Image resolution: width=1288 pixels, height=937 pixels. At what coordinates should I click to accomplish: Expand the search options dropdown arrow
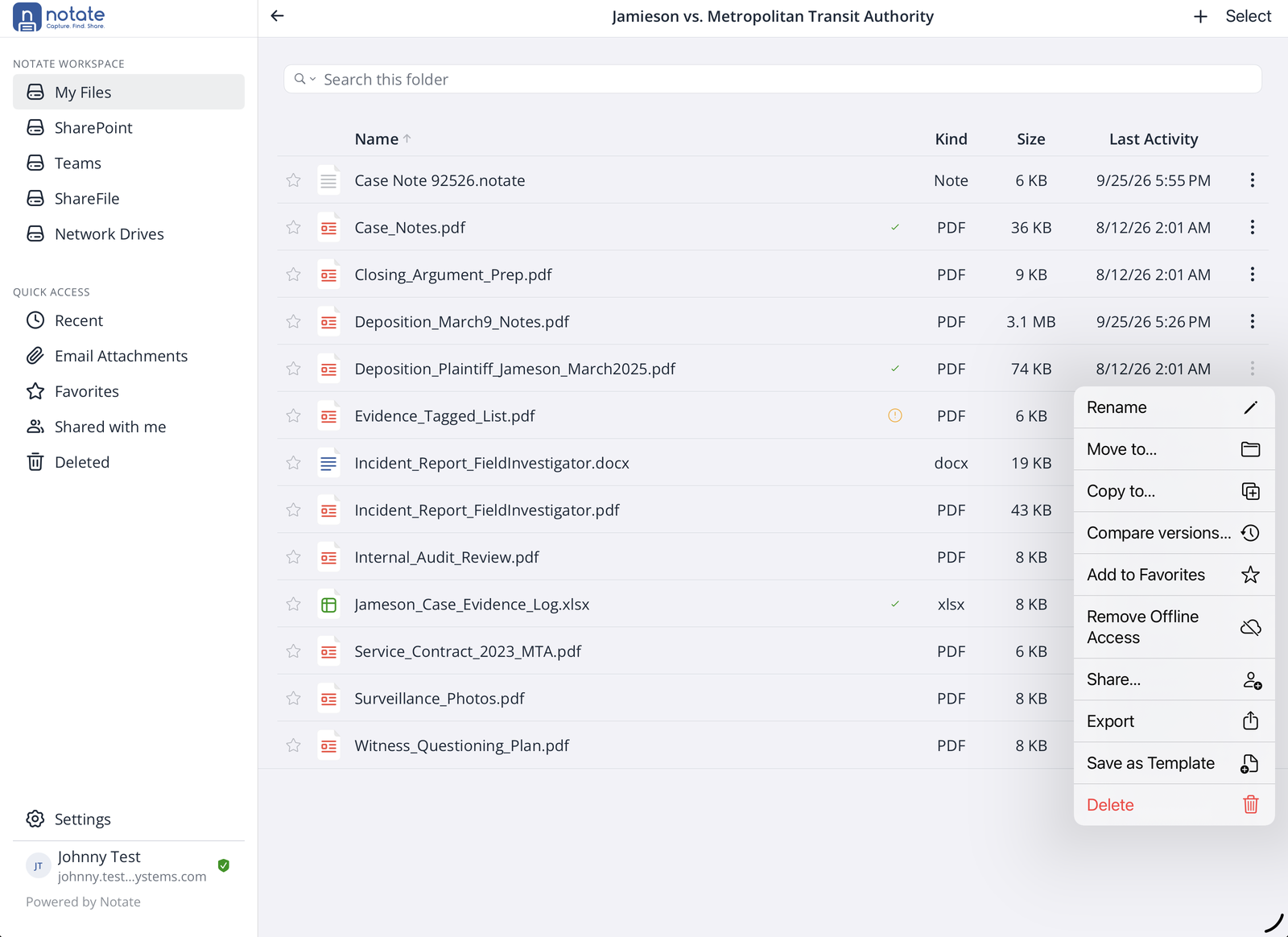(x=313, y=79)
